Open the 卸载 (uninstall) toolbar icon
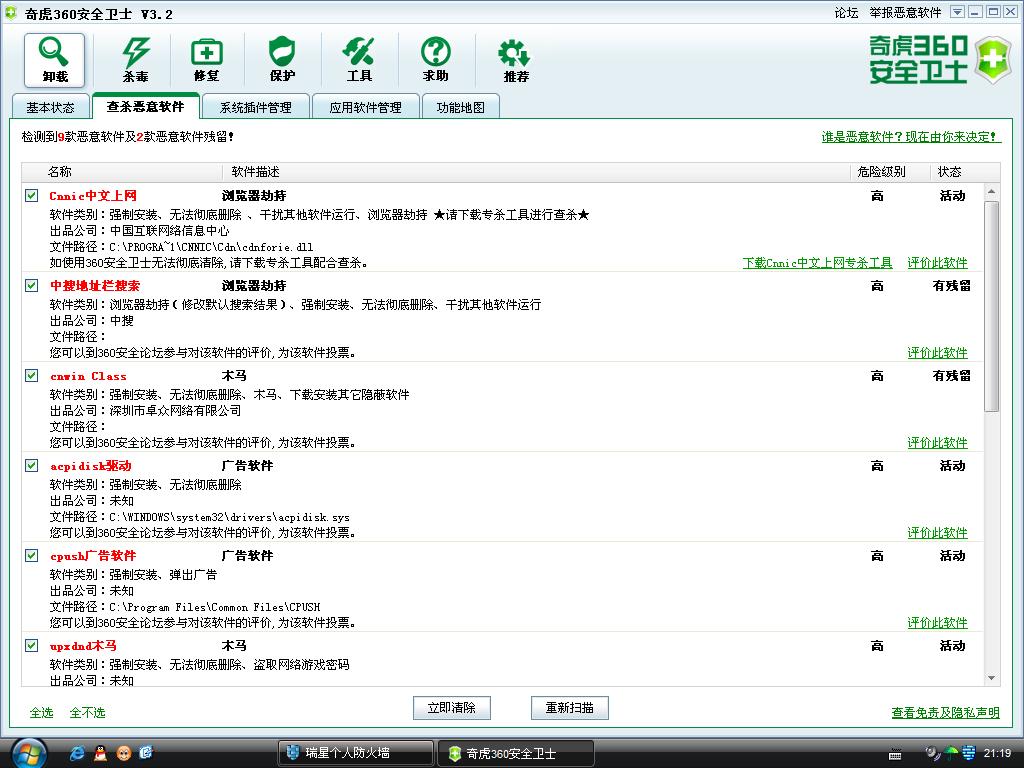Viewport: 1024px width, 768px height. click(54, 60)
